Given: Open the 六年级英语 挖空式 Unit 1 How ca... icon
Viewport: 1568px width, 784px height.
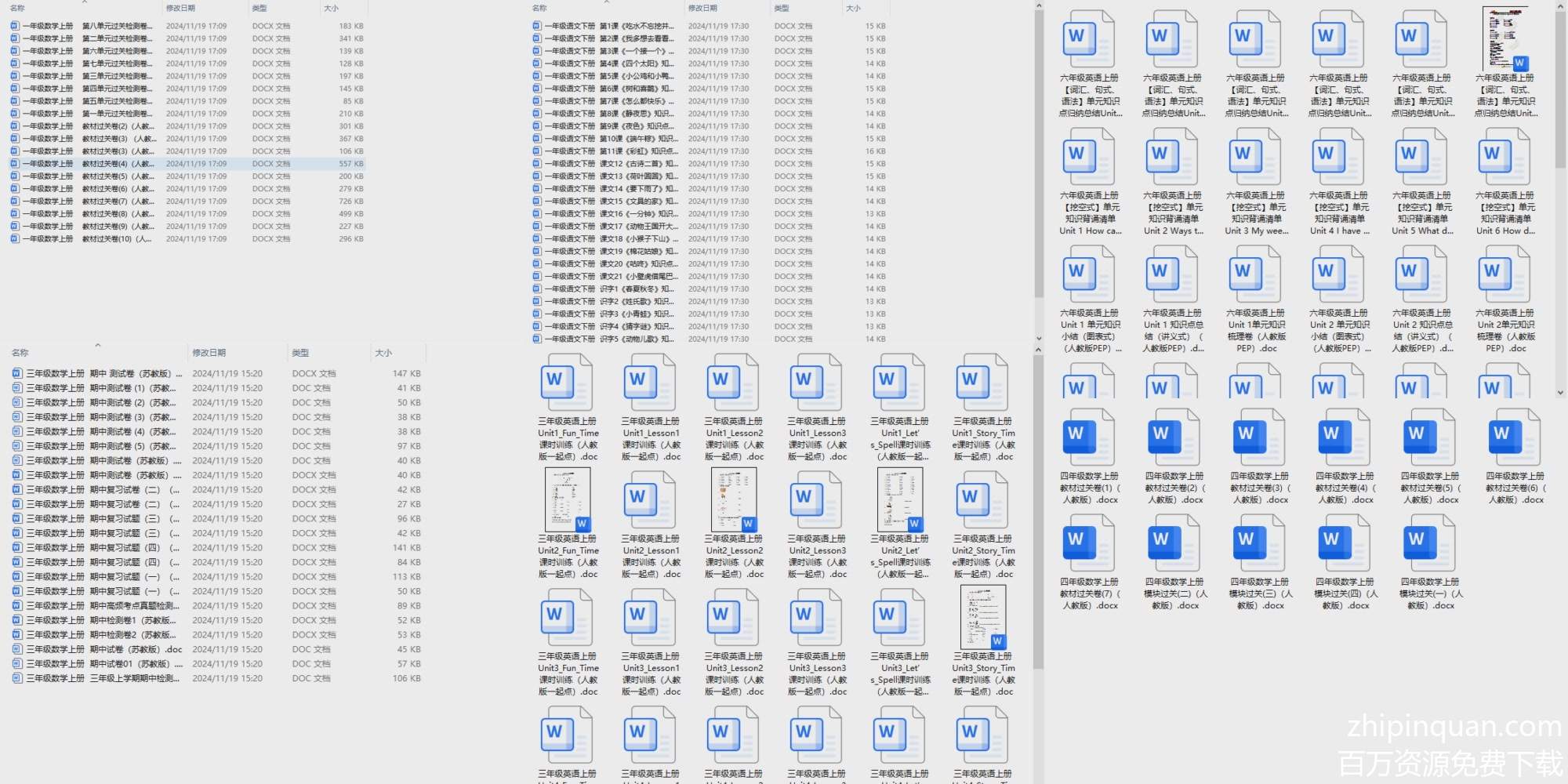Looking at the screenshot, I should (x=1089, y=157).
